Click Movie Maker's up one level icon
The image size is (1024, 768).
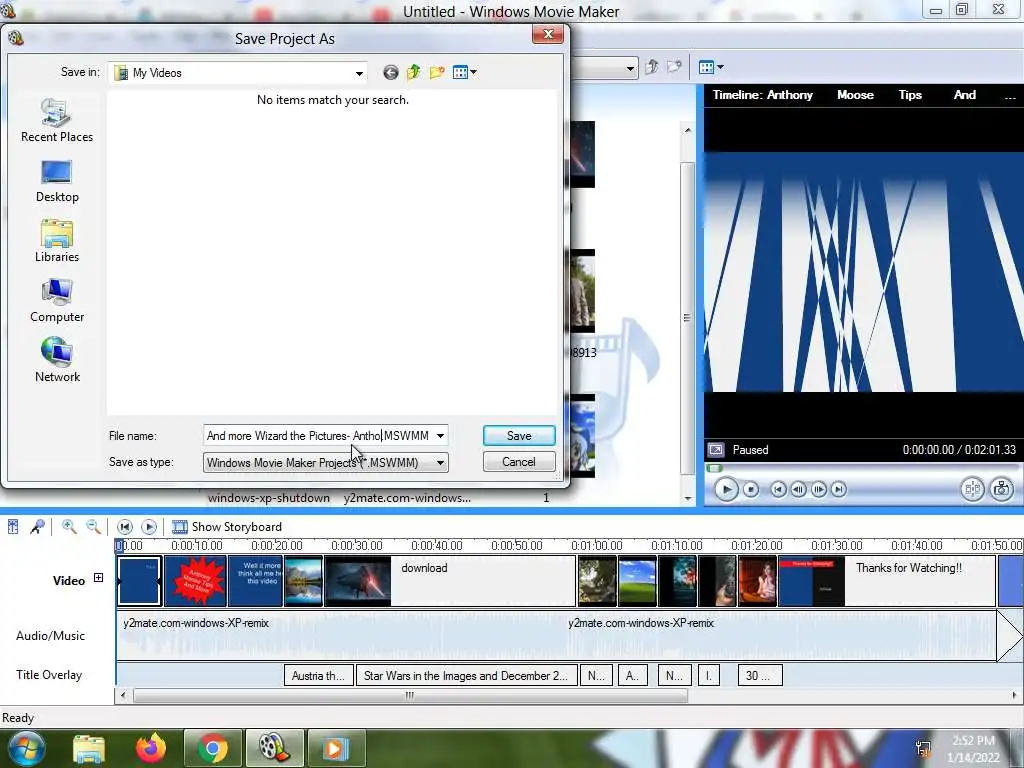point(652,67)
